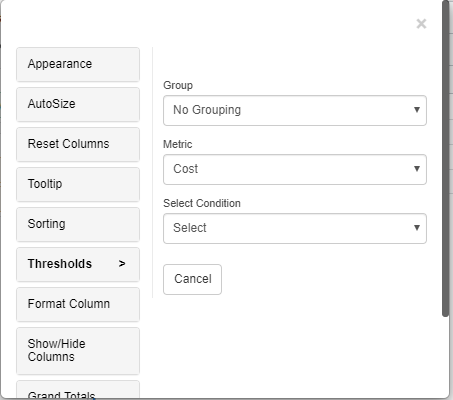Close the settings dialog with X
Screen dimensions: 453x400
click(421, 24)
